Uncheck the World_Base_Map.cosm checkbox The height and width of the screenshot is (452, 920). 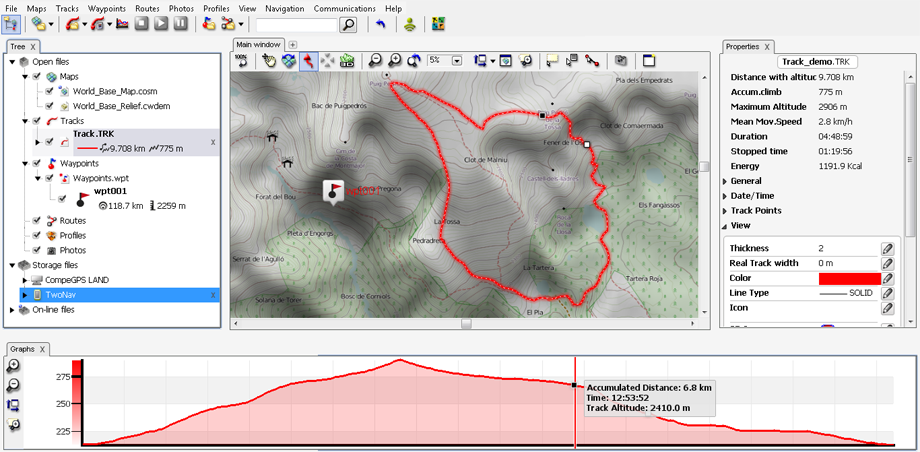(x=49, y=91)
